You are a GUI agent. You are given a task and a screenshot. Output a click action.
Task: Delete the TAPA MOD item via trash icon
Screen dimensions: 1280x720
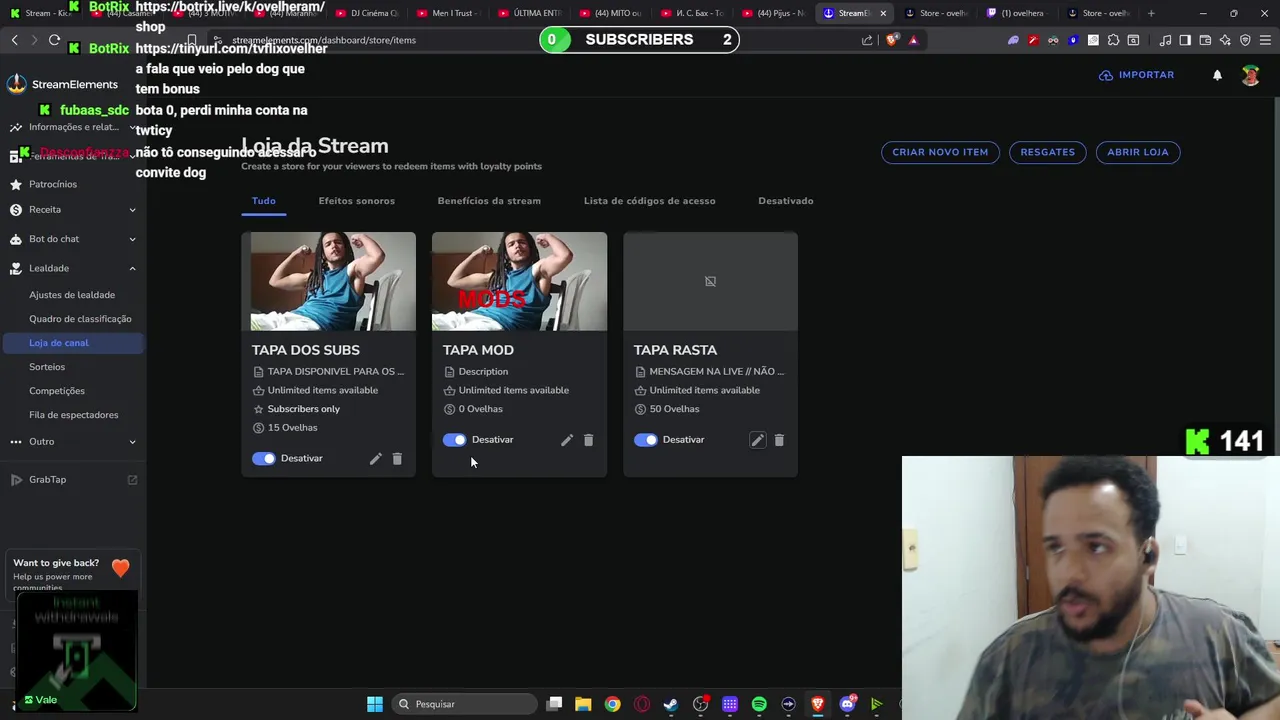[588, 440]
